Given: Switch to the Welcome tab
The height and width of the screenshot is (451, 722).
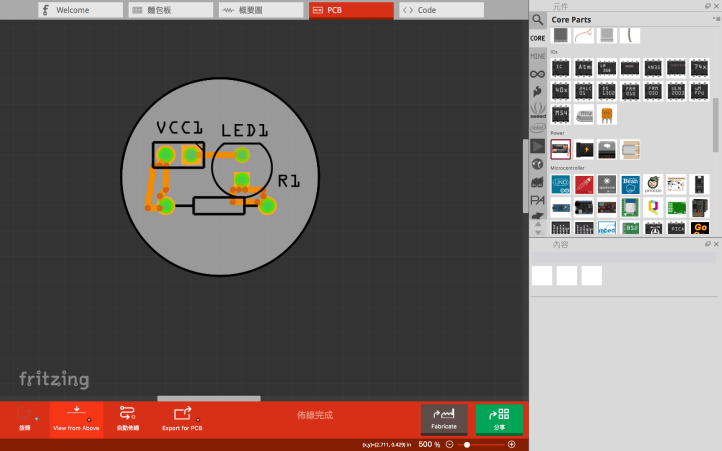Looking at the screenshot, I should (80, 10).
